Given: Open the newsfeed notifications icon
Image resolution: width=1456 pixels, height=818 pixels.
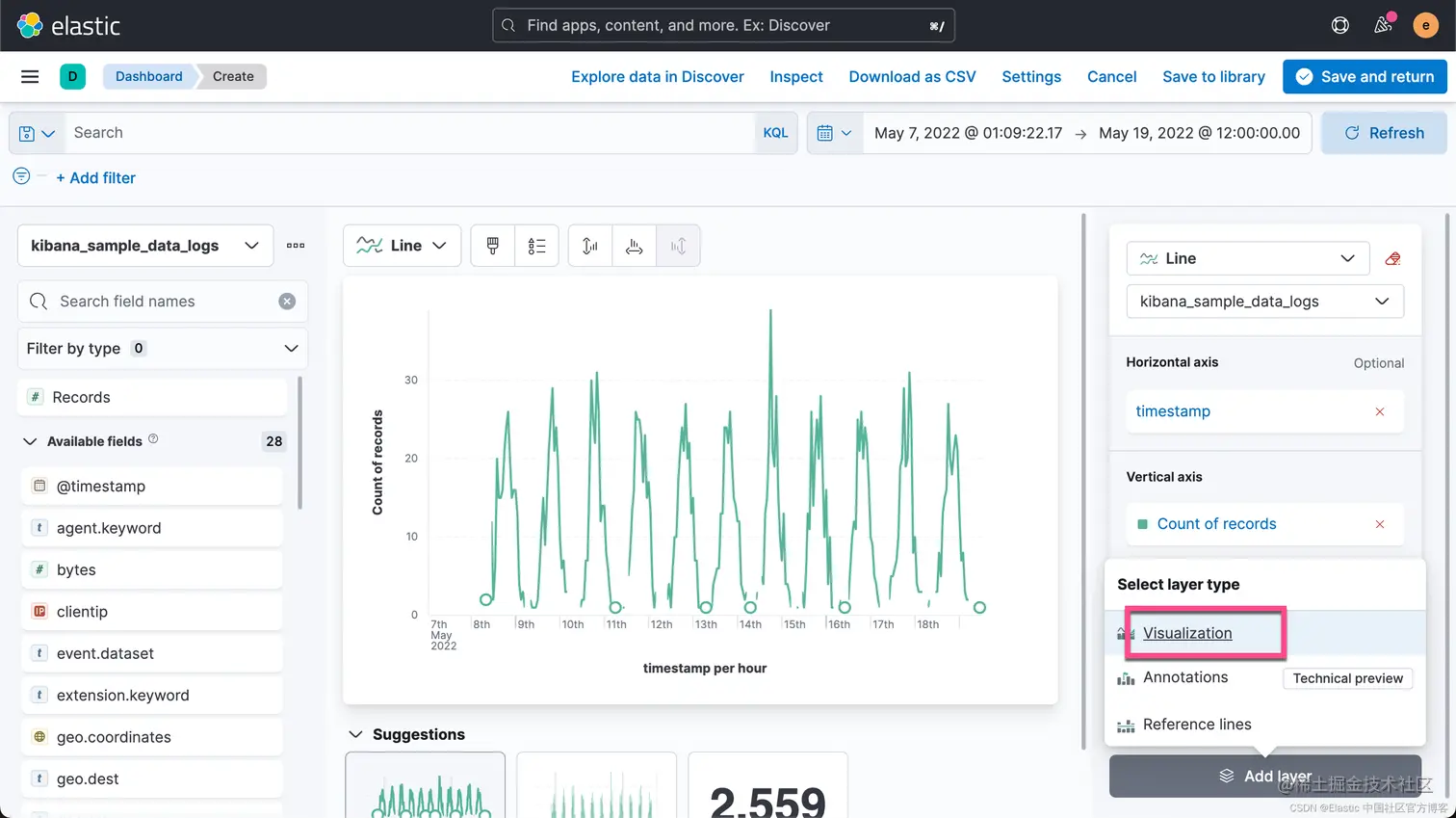Looking at the screenshot, I should coord(1383,25).
